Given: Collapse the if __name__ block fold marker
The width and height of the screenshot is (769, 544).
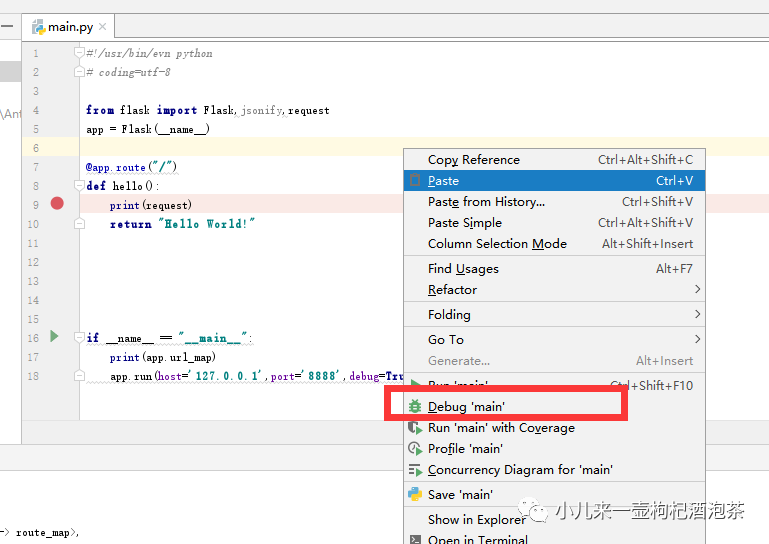Looking at the screenshot, I should [x=79, y=338].
